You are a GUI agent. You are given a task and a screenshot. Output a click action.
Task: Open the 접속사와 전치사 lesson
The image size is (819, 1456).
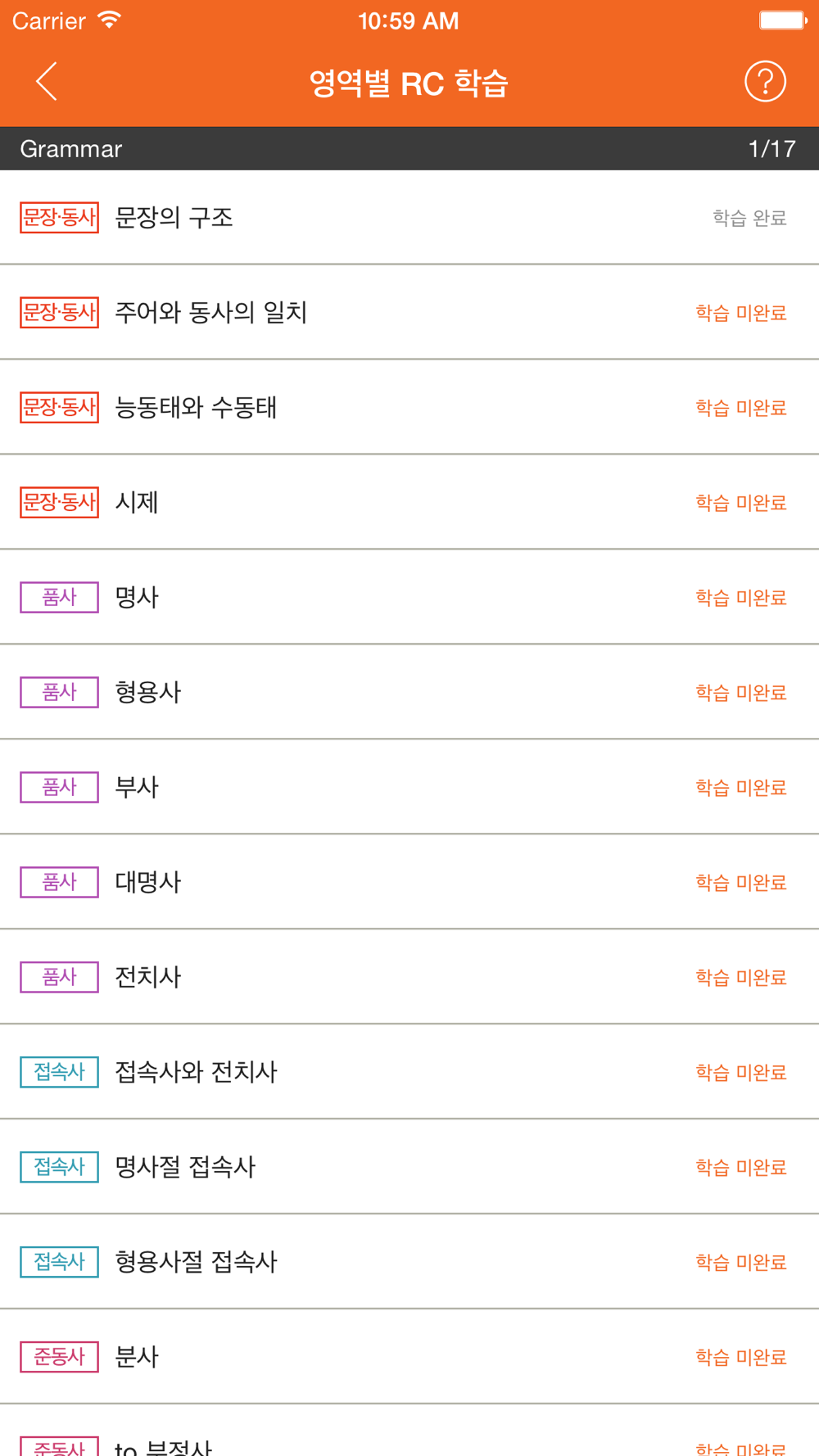click(x=196, y=1072)
